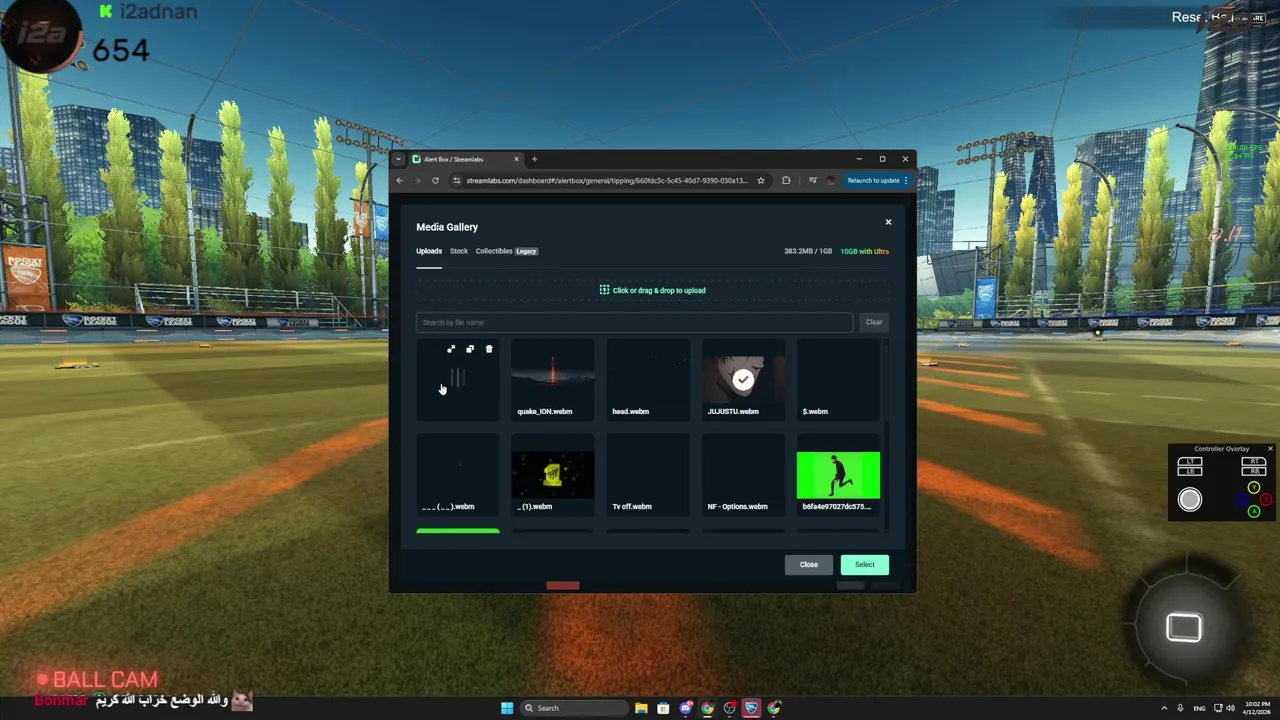The image size is (1280, 720).
Task: Open a new browser tab
Action: pyautogui.click(x=534, y=159)
